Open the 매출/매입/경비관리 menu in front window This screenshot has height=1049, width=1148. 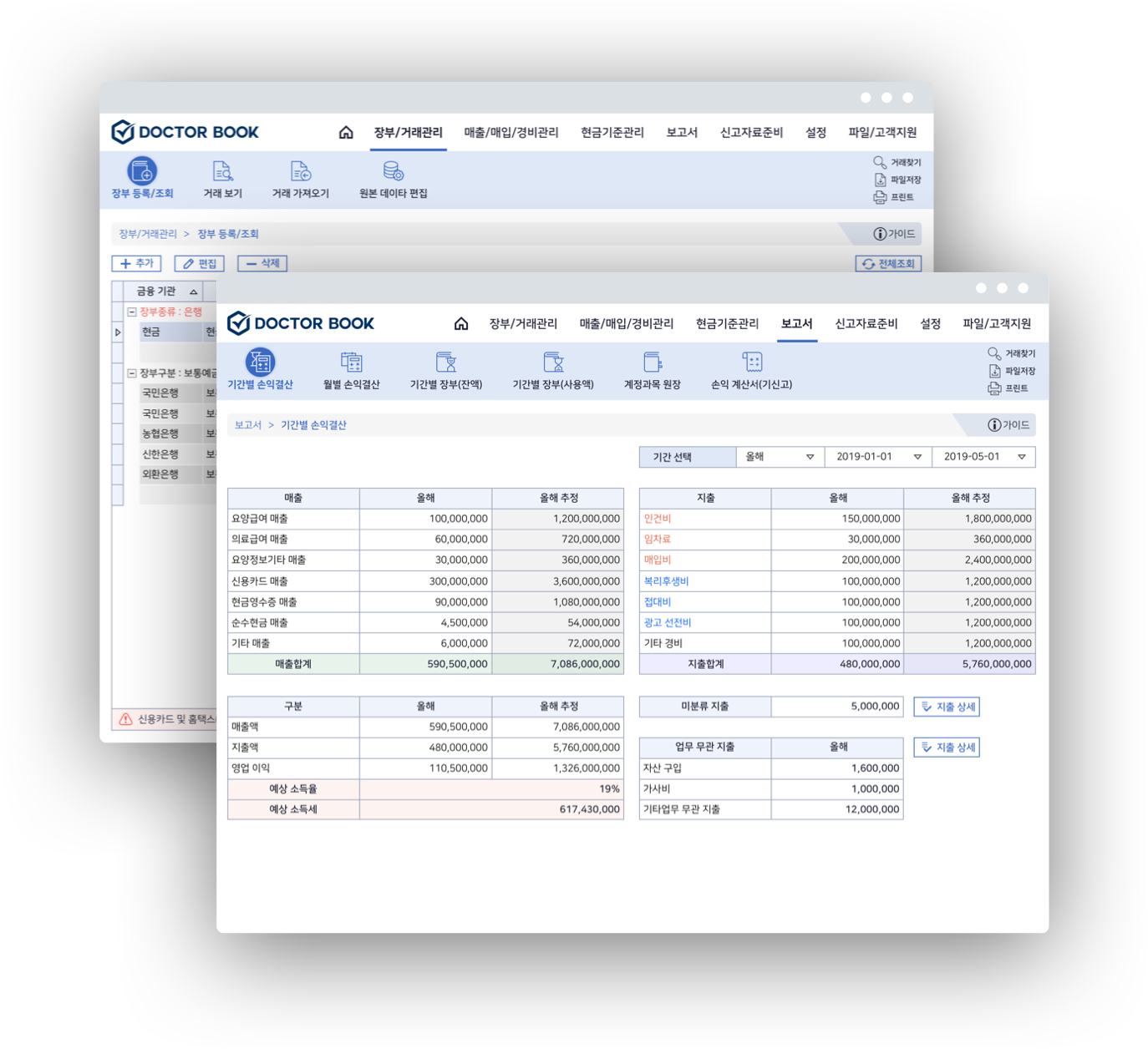626,324
